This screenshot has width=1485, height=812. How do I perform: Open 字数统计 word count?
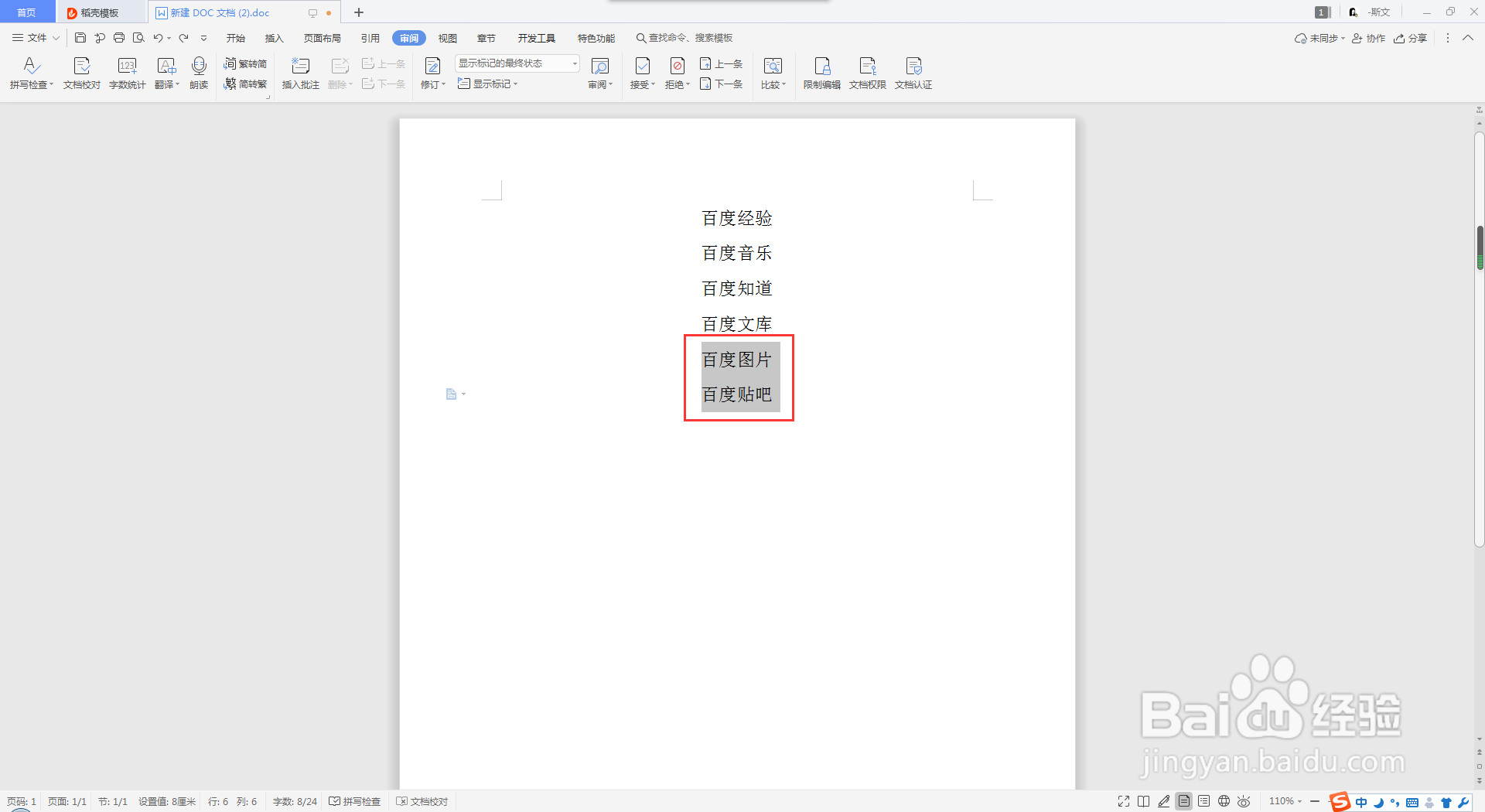point(128,73)
